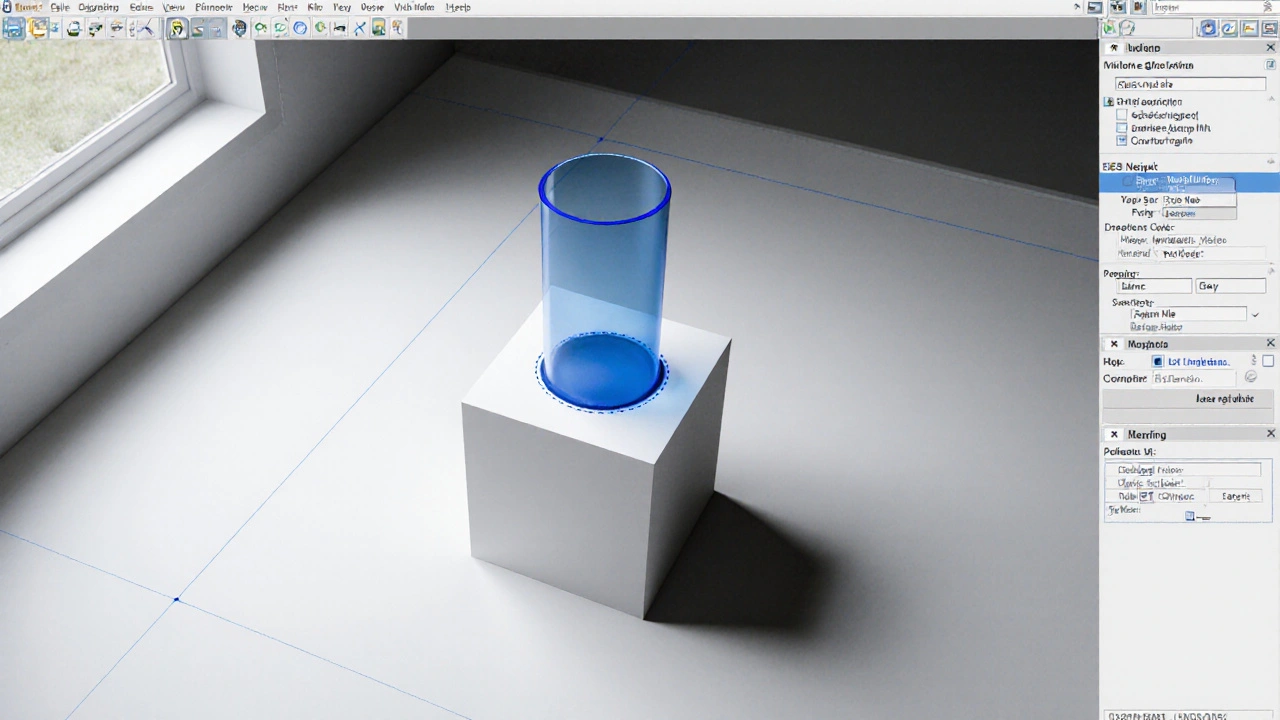Image resolution: width=1280 pixels, height=720 pixels.
Task: Collapse the EIES Nerjupt section arrow
Action: [1271, 163]
